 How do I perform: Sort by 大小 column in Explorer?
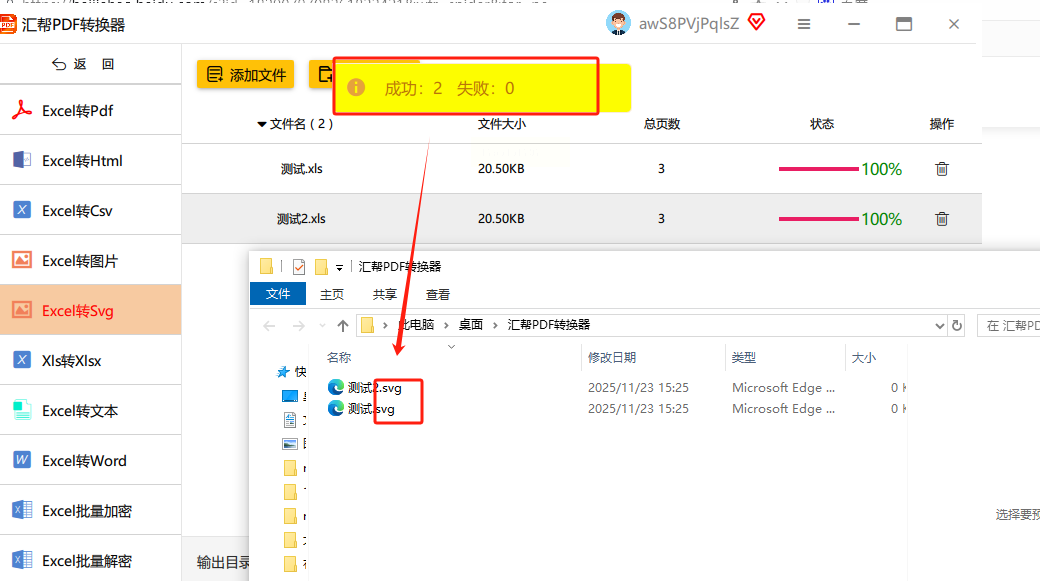(x=864, y=357)
